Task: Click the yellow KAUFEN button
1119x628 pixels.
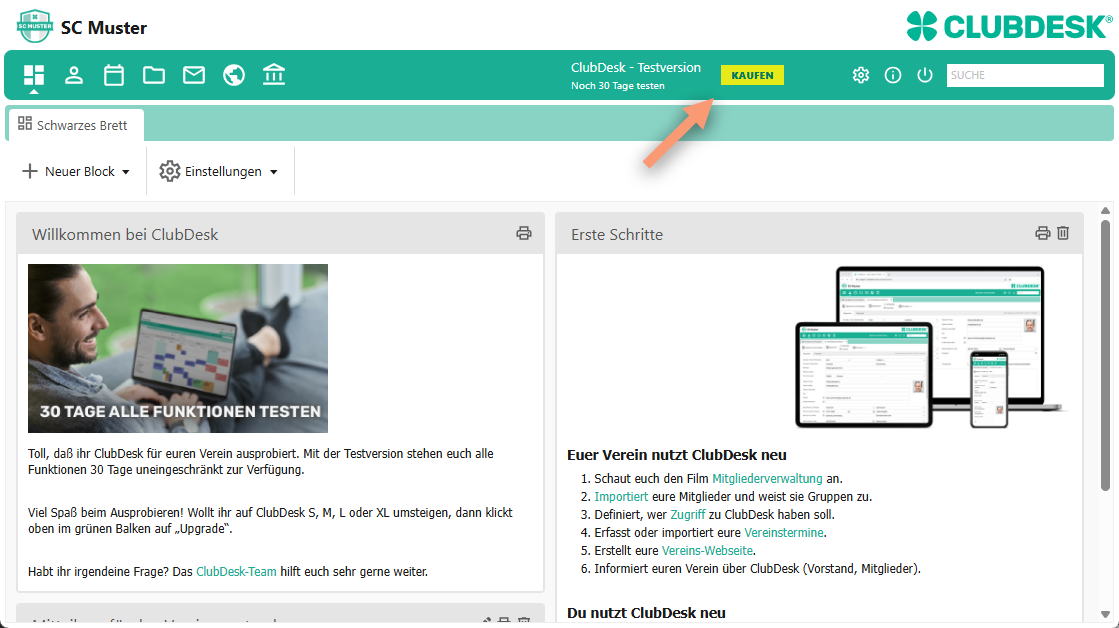Action: [x=752, y=75]
